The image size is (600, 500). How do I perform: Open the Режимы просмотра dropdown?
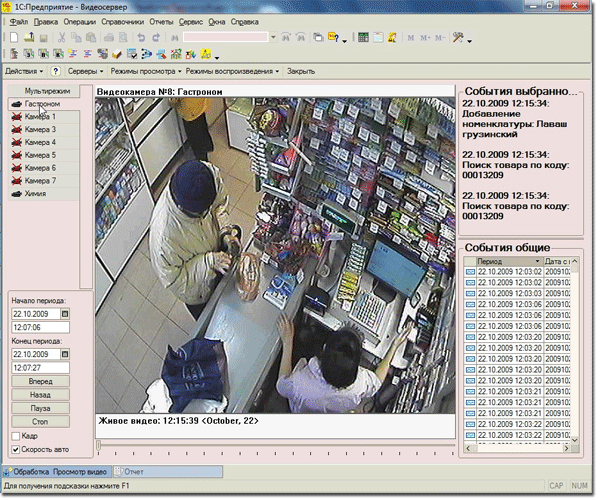(x=148, y=72)
